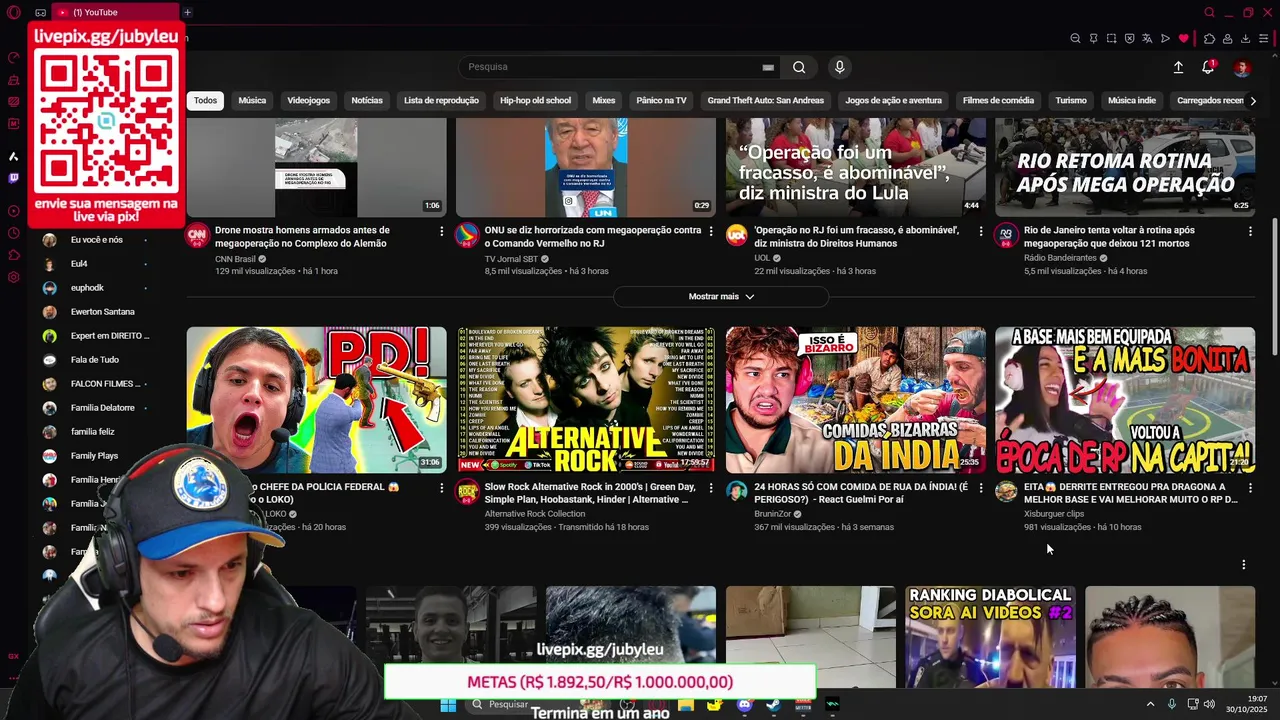Open options menu for CNN drone video
The image size is (1280, 720).
pyautogui.click(x=441, y=231)
